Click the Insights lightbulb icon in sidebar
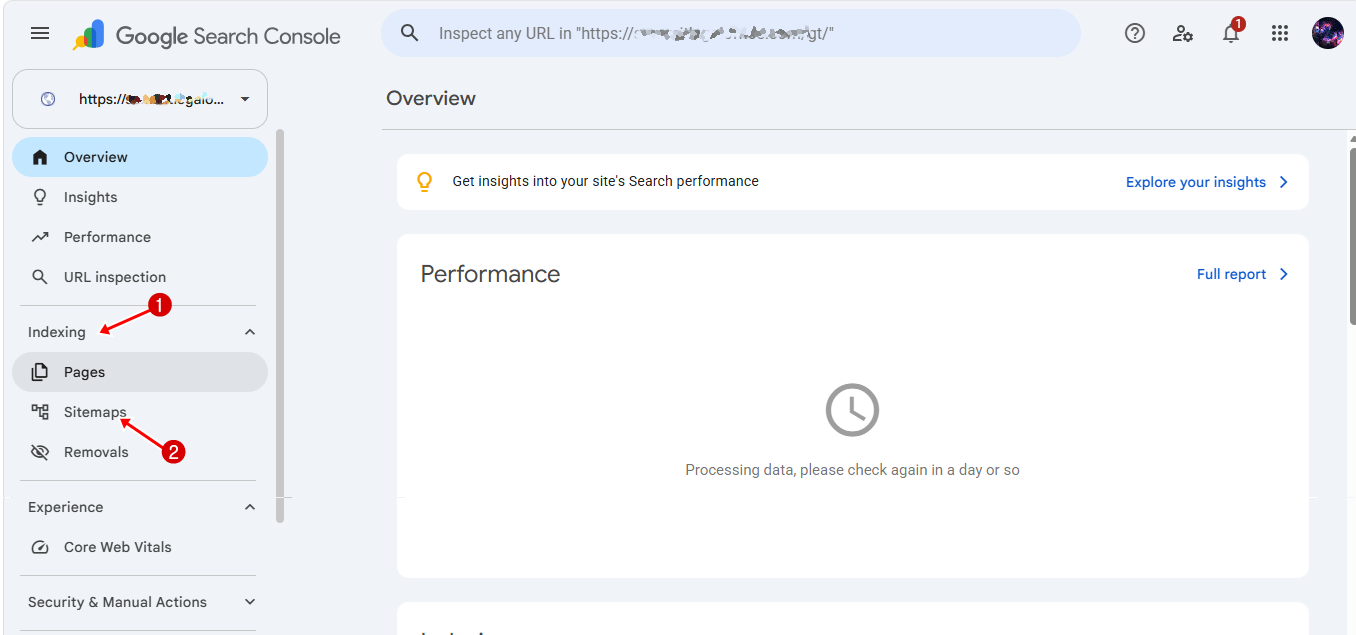The width and height of the screenshot is (1356, 635). click(x=40, y=197)
